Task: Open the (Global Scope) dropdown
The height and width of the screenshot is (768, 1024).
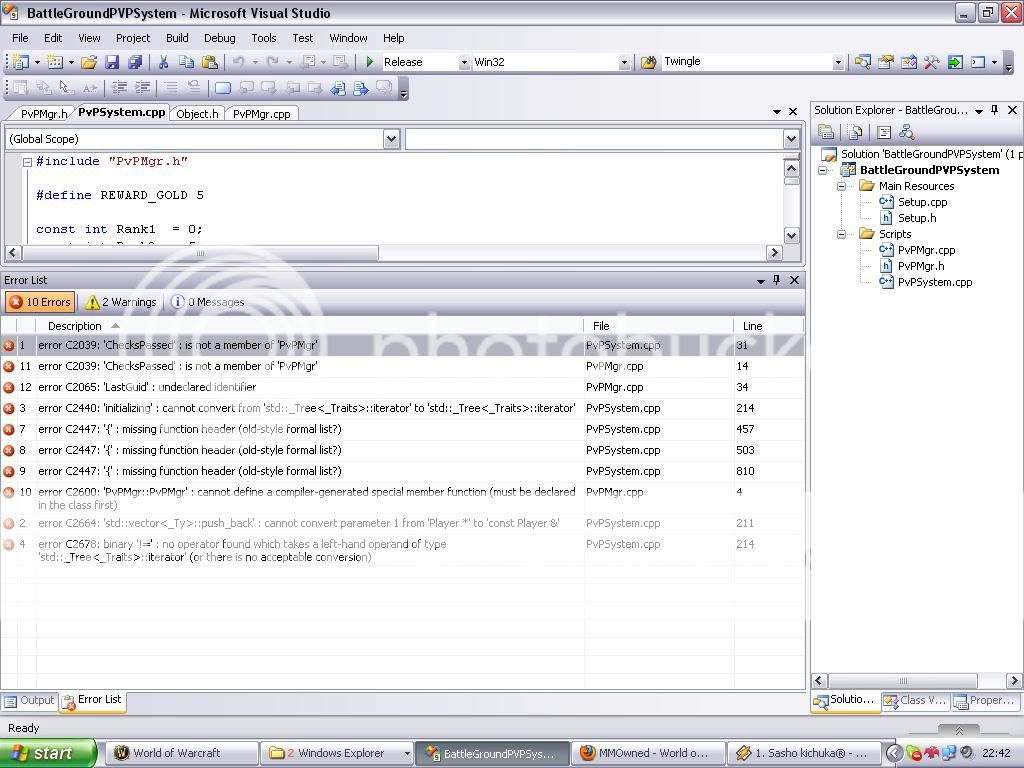Action: (x=391, y=138)
